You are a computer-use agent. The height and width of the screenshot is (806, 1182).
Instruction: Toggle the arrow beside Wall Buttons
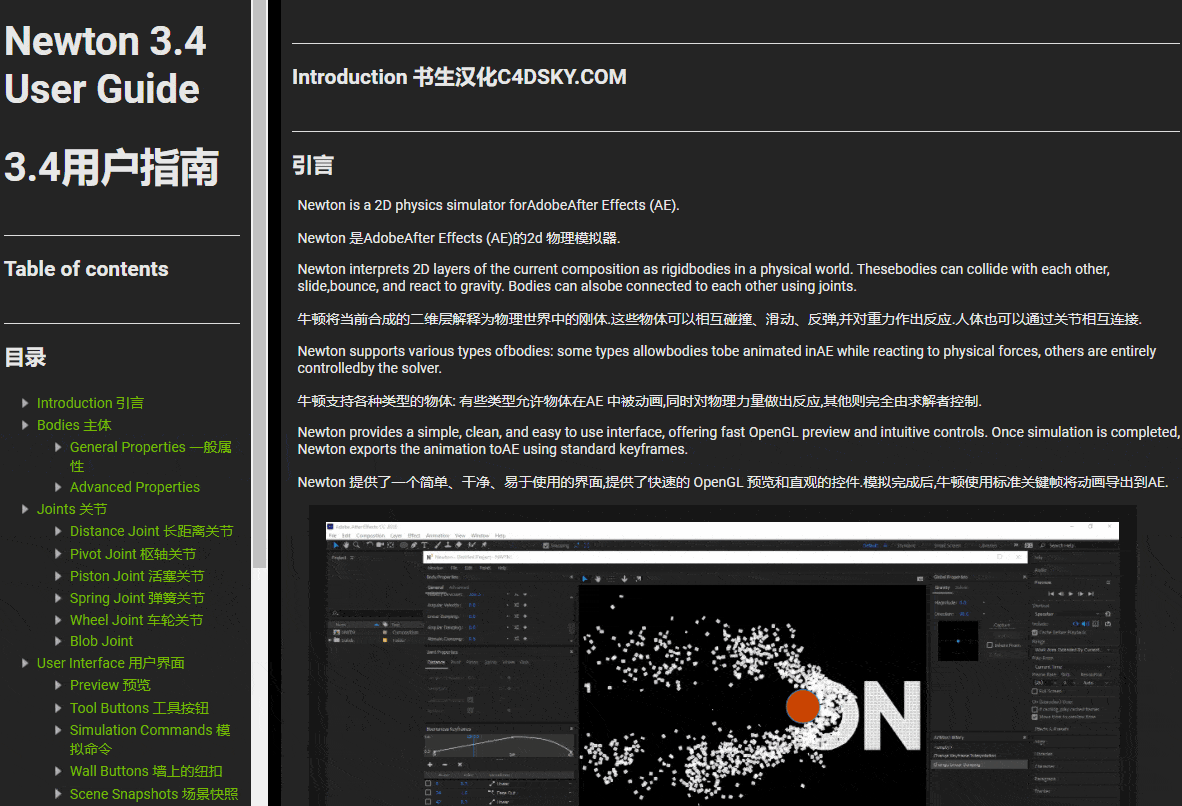pos(58,771)
